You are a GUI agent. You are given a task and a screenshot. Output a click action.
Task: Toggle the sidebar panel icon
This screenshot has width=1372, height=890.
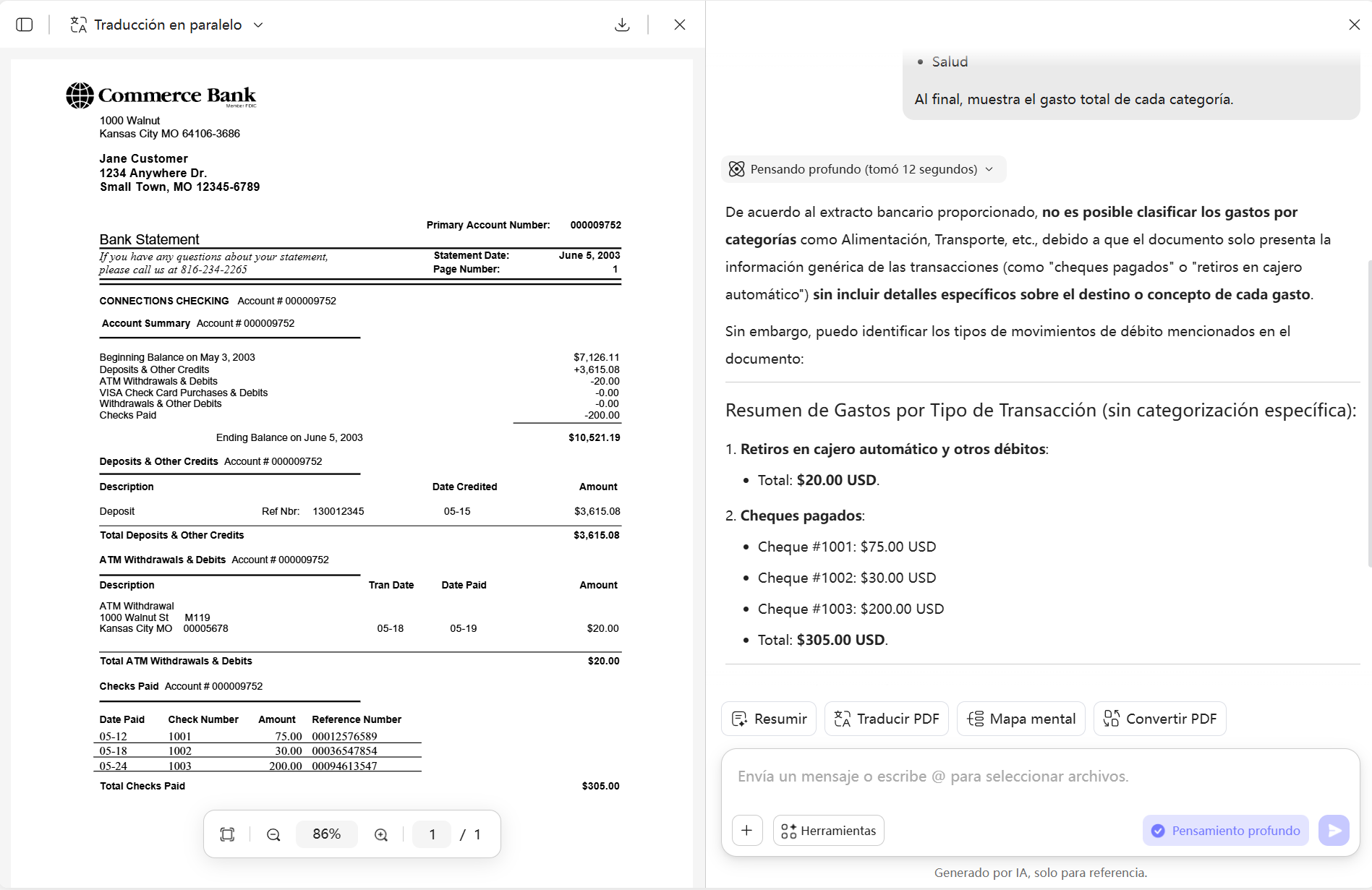(x=25, y=25)
